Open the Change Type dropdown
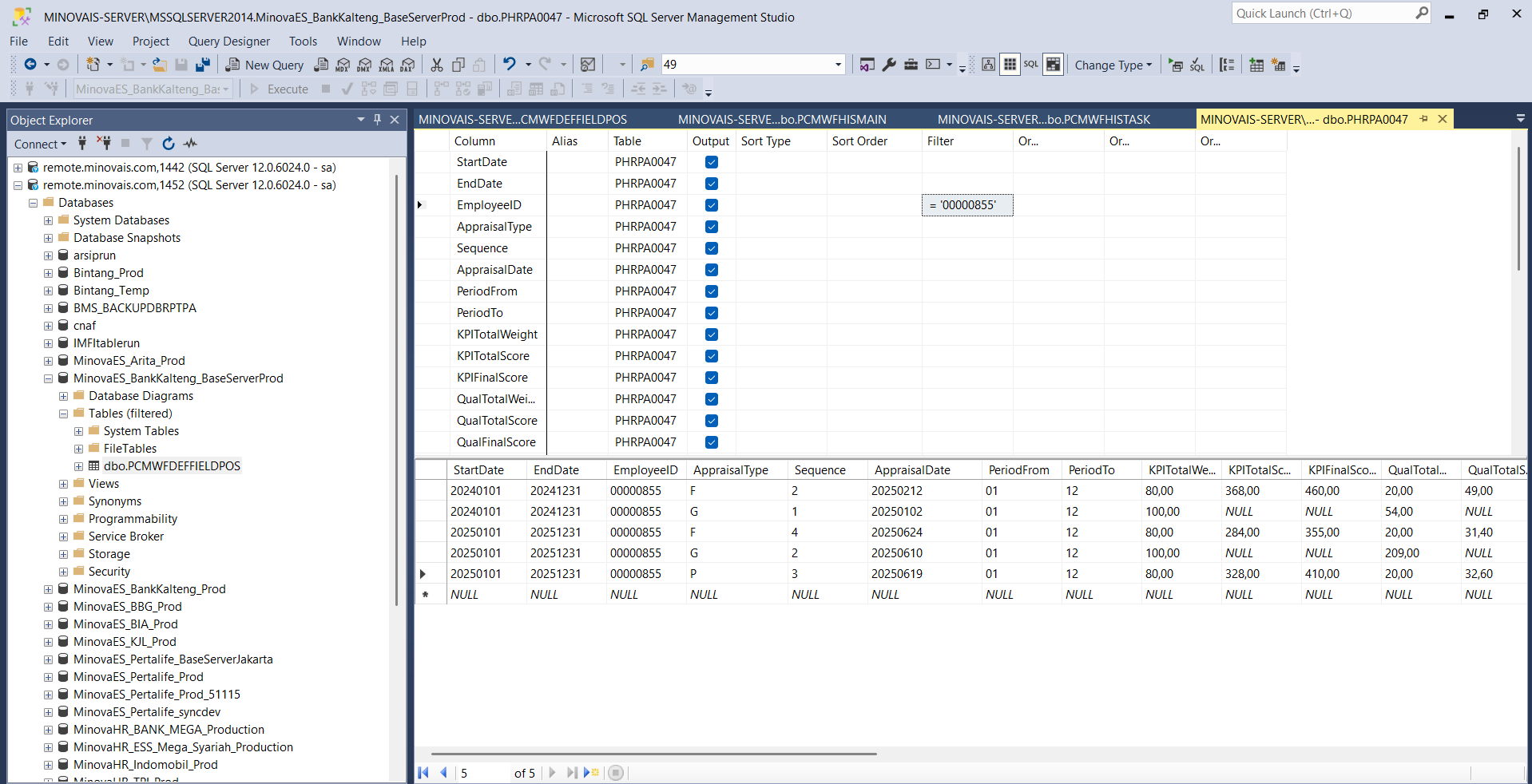 click(x=1113, y=65)
